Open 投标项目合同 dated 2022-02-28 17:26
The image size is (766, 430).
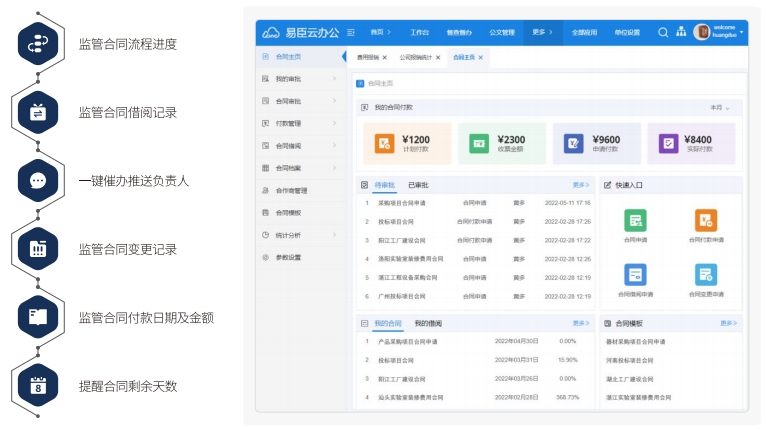(x=476, y=221)
